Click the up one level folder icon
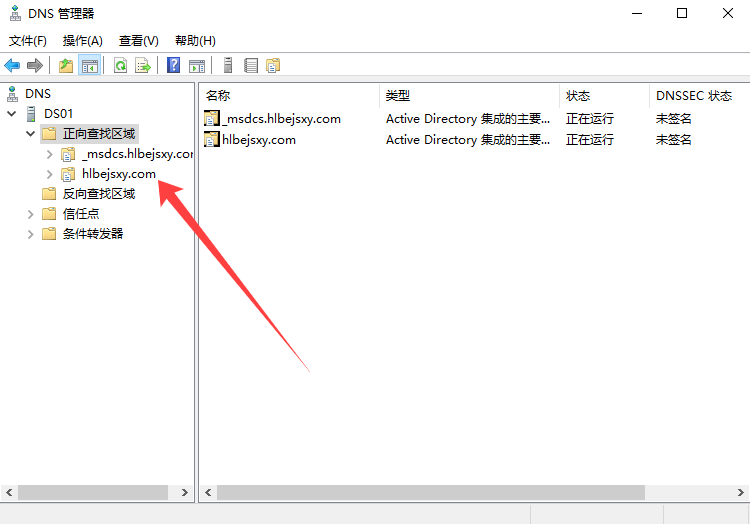750x524 pixels. [66, 66]
